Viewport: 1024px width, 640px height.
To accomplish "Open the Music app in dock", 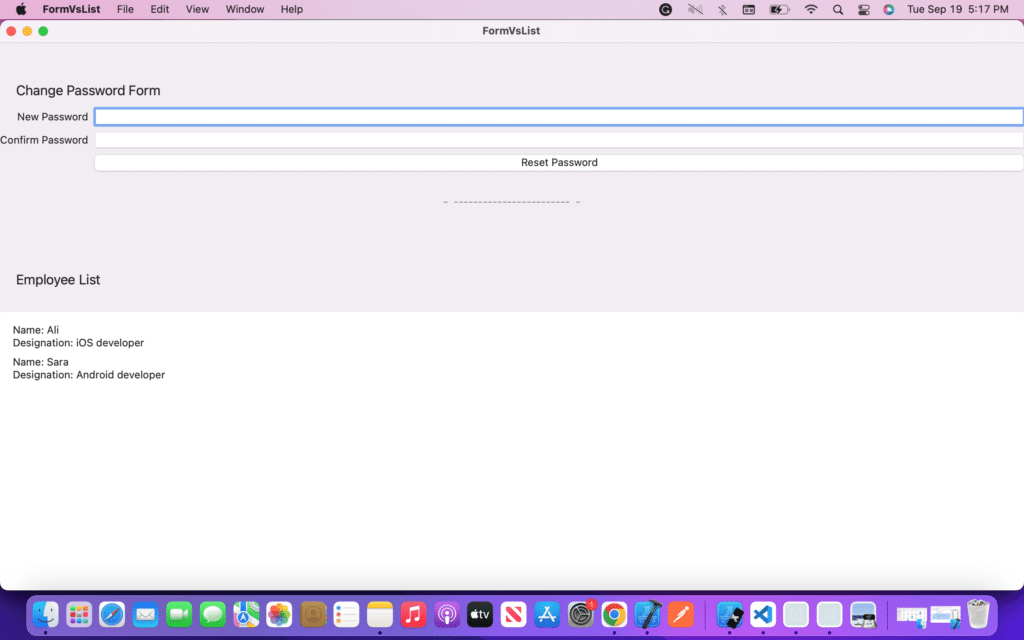I will pyautogui.click(x=413, y=614).
